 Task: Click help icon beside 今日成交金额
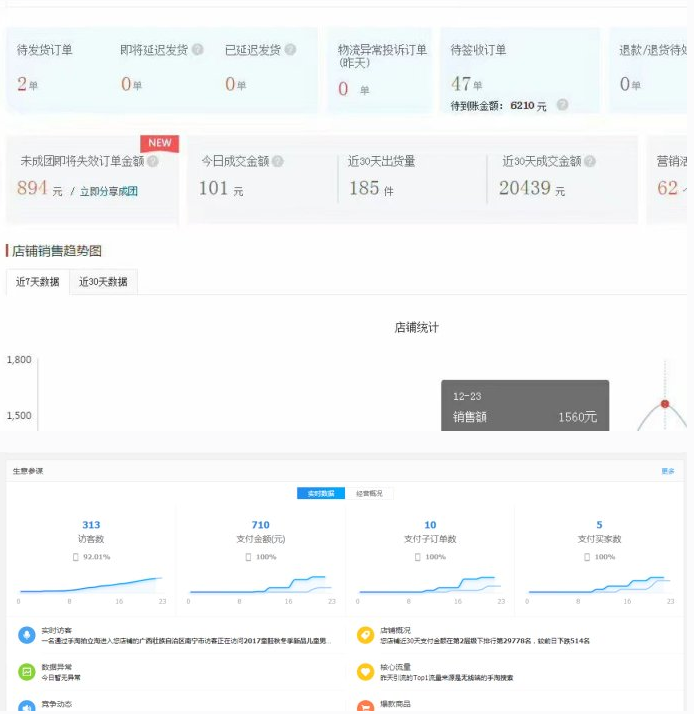tap(277, 161)
